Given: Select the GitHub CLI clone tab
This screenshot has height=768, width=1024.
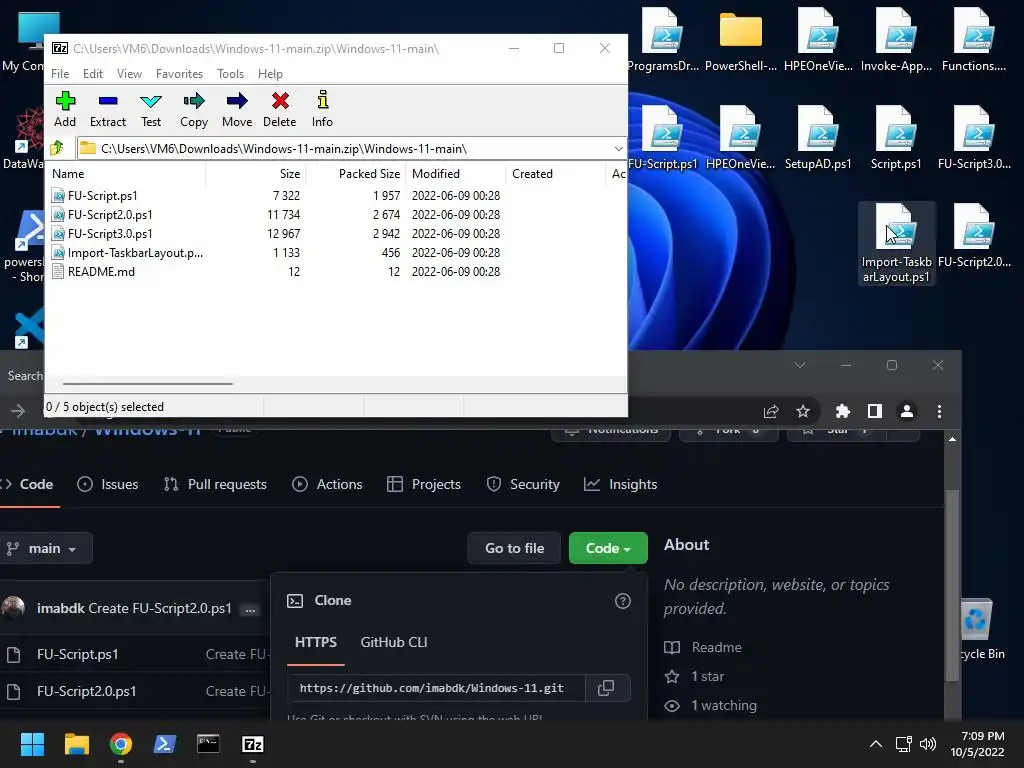Looking at the screenshot, I should click(x=394, y=643).
